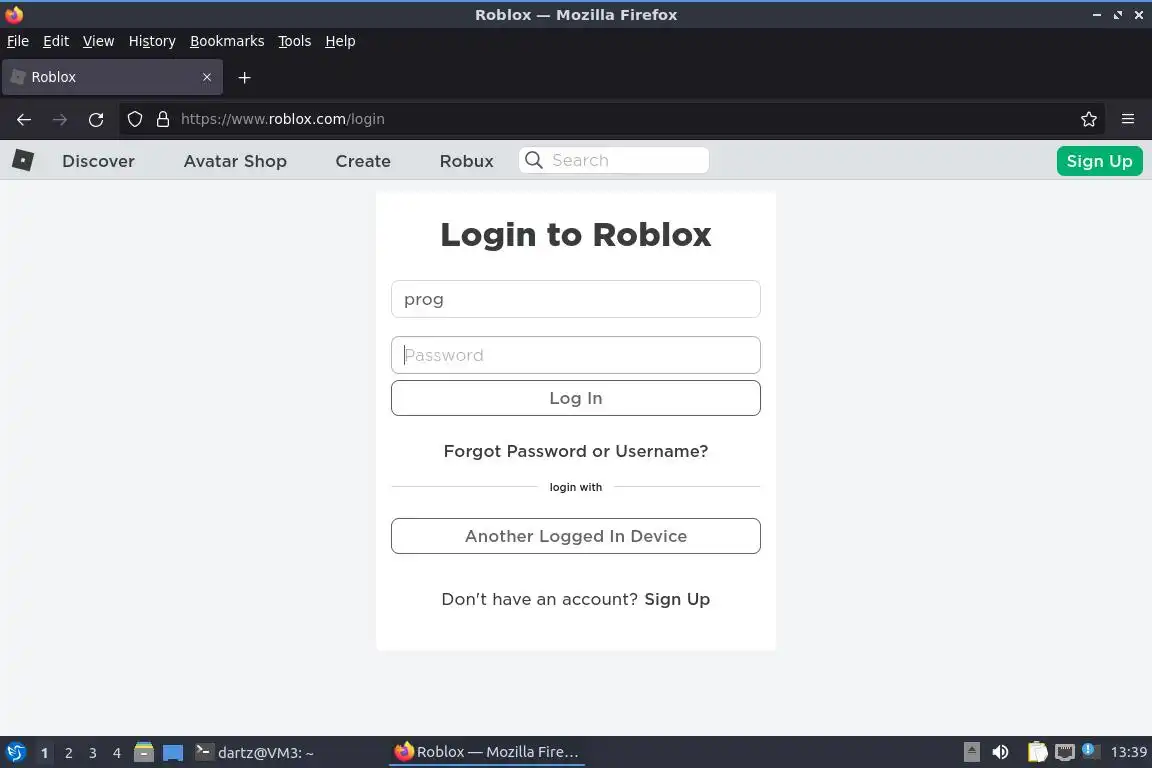The width and height of the screenshot is (1152, 768).
Task: Open a new tab with plus button
Action: [245, 77]
